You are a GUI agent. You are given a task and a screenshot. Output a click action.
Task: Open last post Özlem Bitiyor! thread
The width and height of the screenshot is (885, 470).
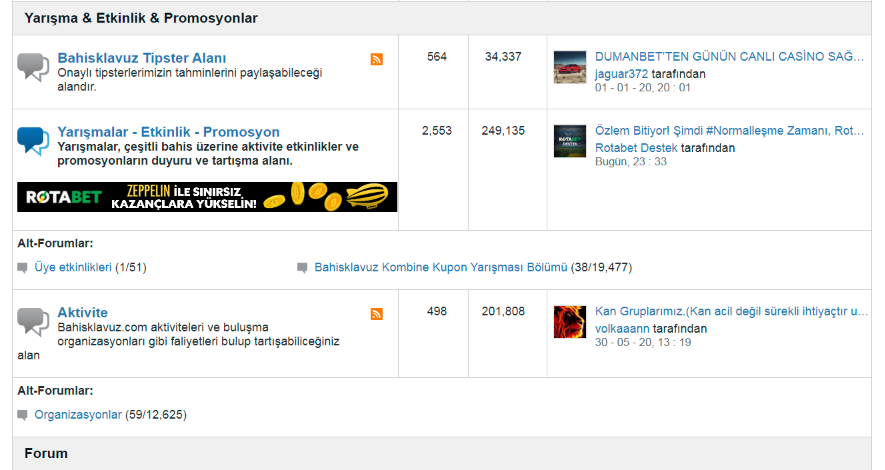coord(729,131)
